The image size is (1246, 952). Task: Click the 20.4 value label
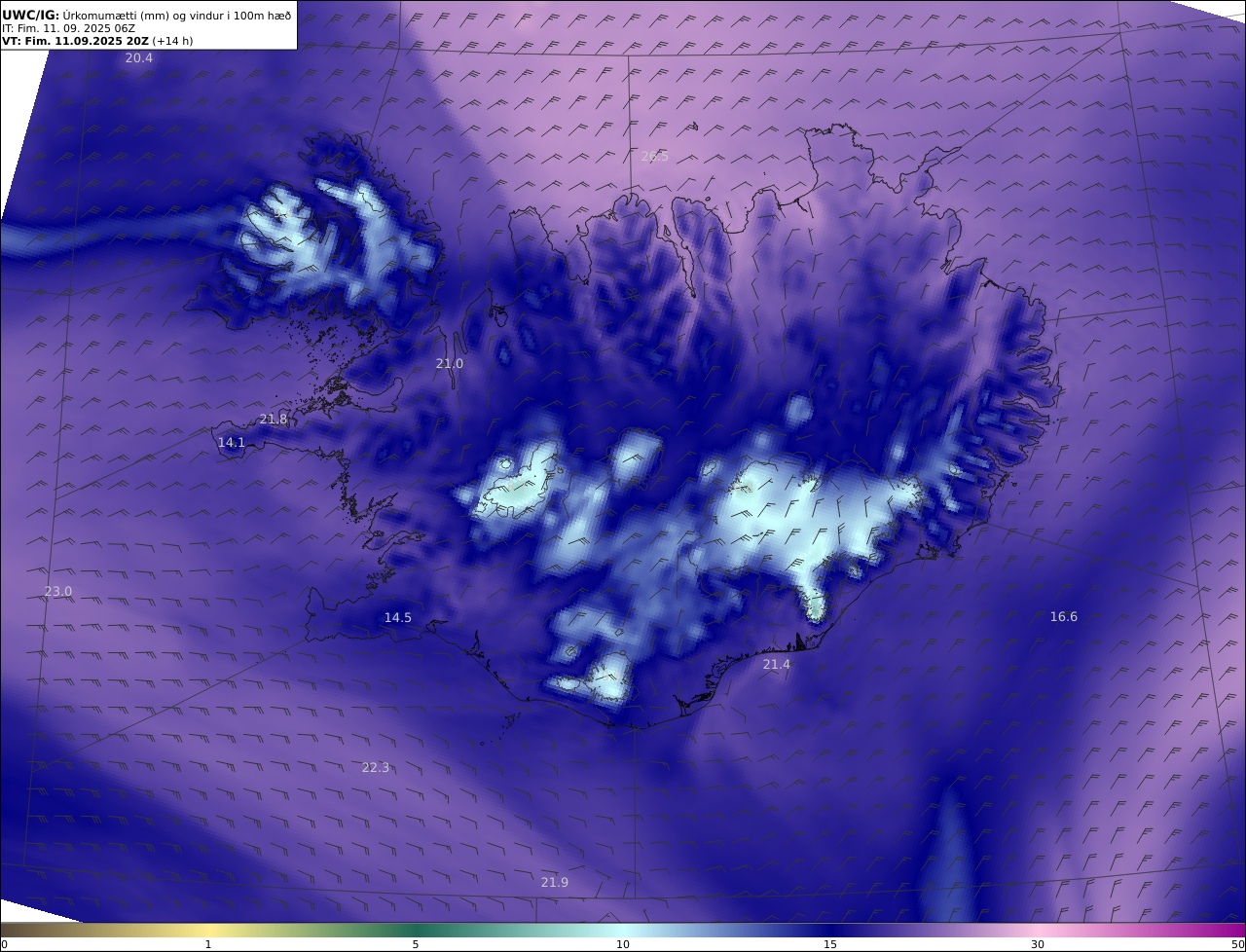139,58
